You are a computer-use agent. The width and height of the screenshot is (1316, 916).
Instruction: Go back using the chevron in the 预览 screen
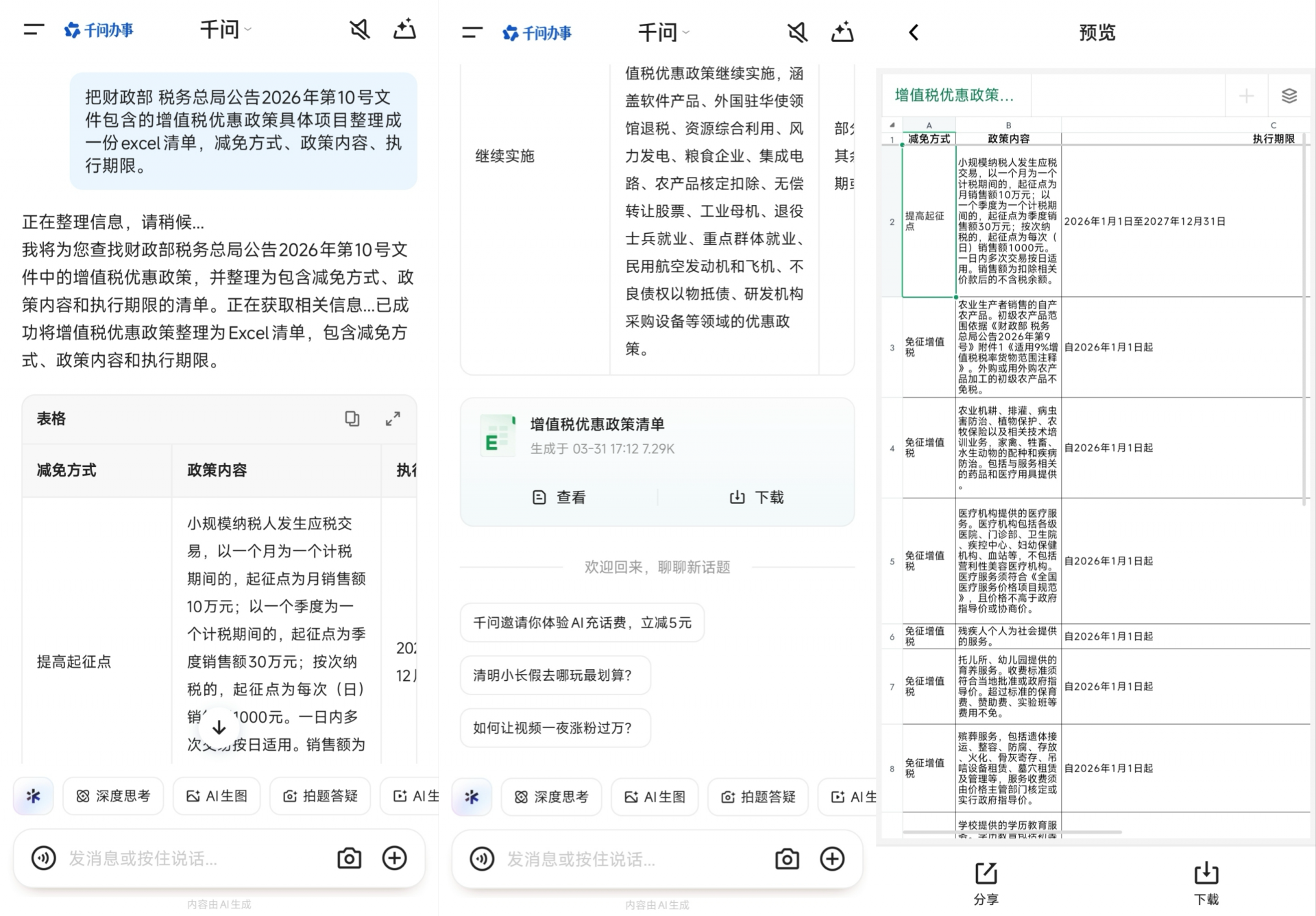[x=913, y=32]
